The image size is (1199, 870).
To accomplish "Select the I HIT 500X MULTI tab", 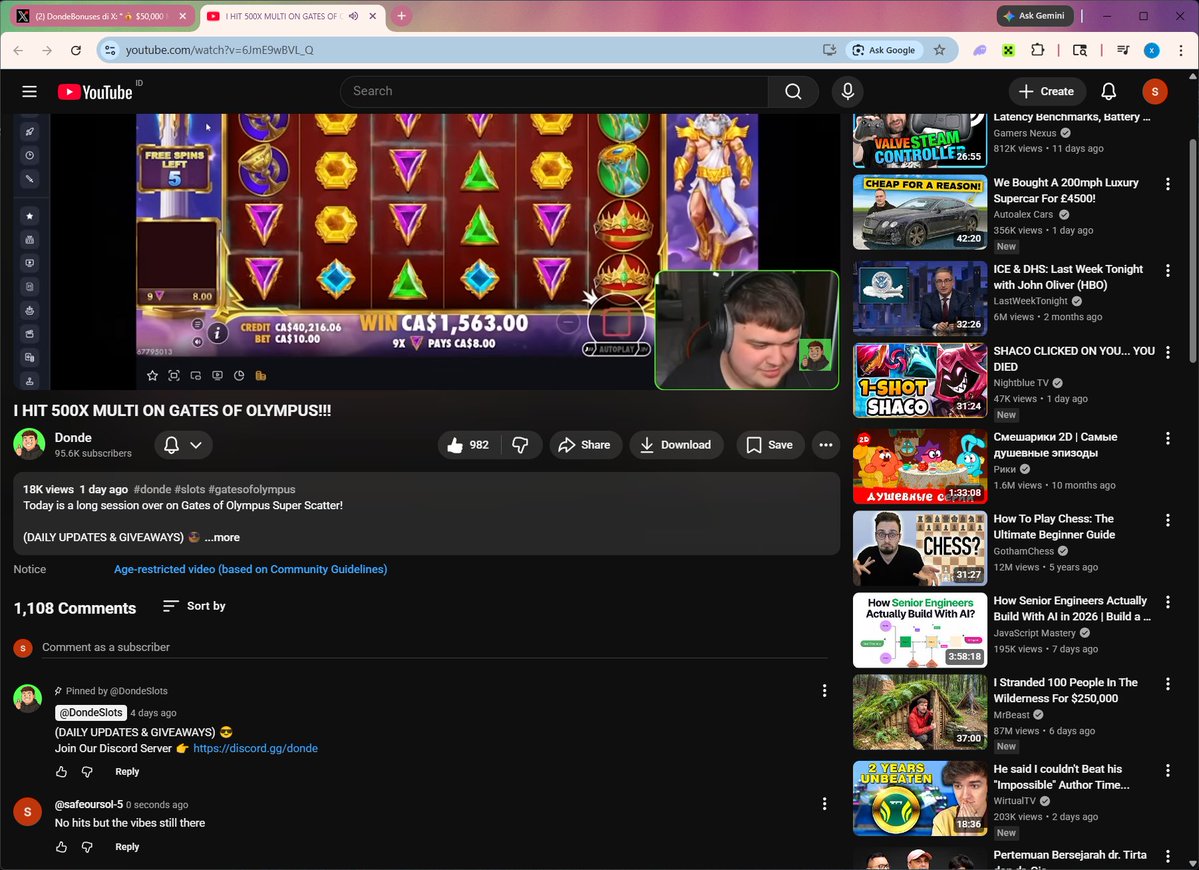I will pos(294,16).
